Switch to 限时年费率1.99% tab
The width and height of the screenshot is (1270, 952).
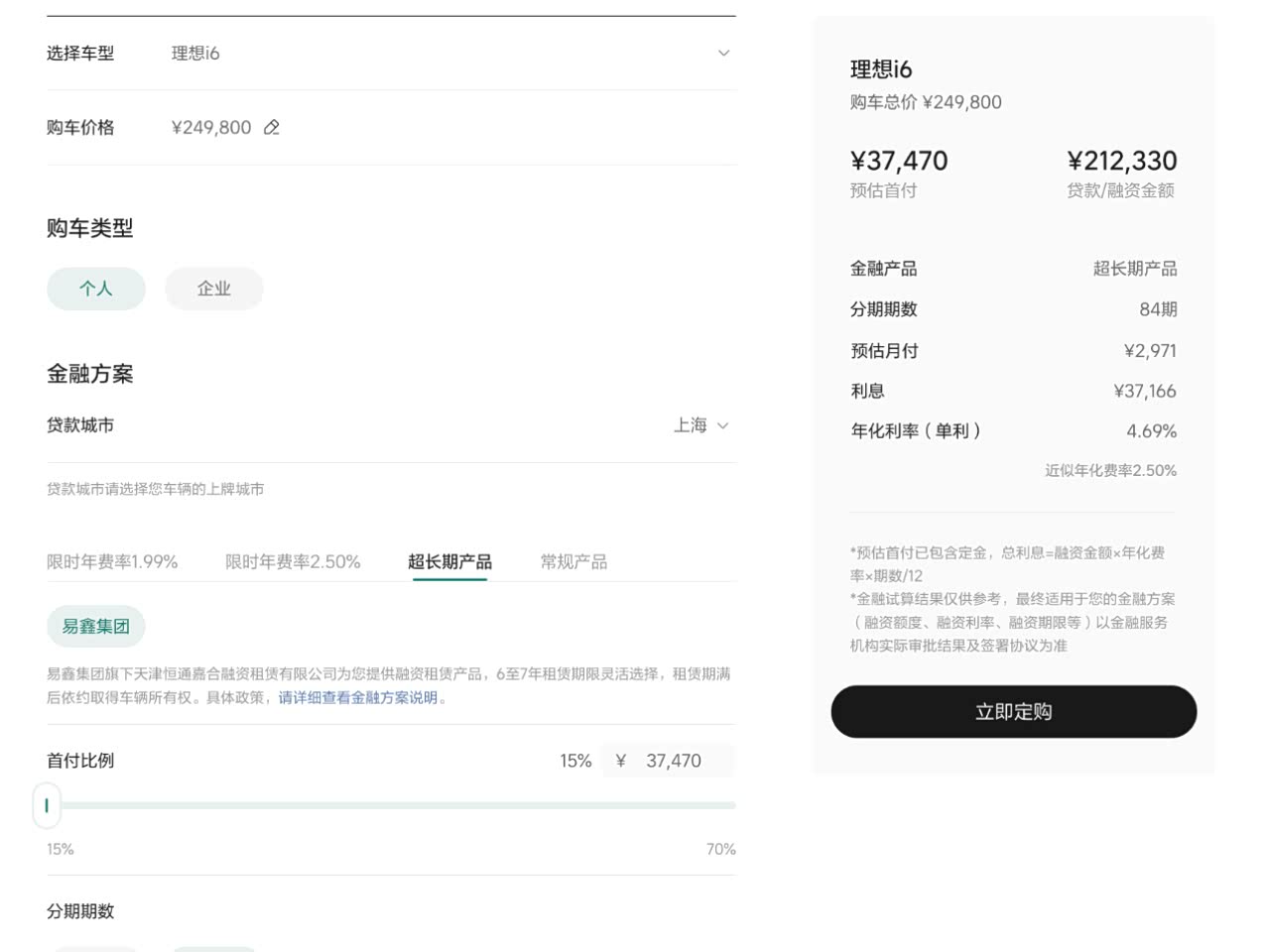(112, 562)
